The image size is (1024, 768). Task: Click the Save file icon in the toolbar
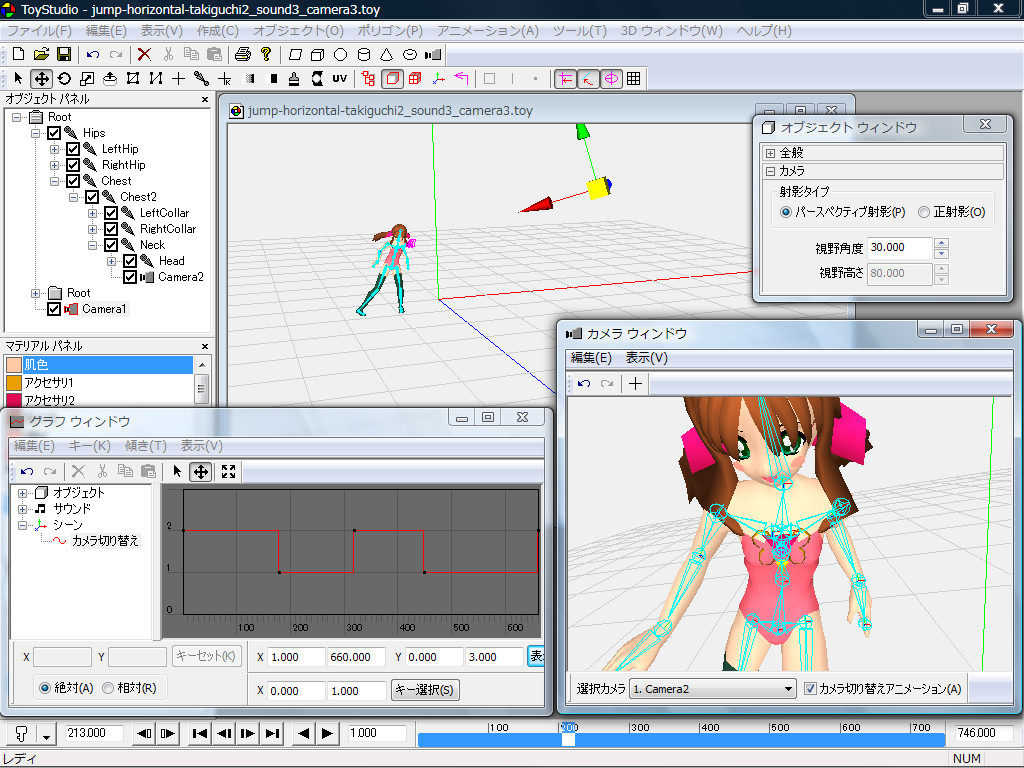tap(63, 54)
